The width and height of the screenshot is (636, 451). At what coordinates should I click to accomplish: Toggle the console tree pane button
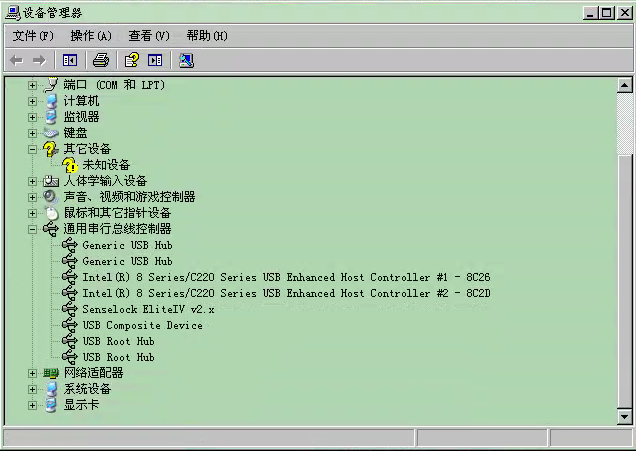click(x=70, y=61)
